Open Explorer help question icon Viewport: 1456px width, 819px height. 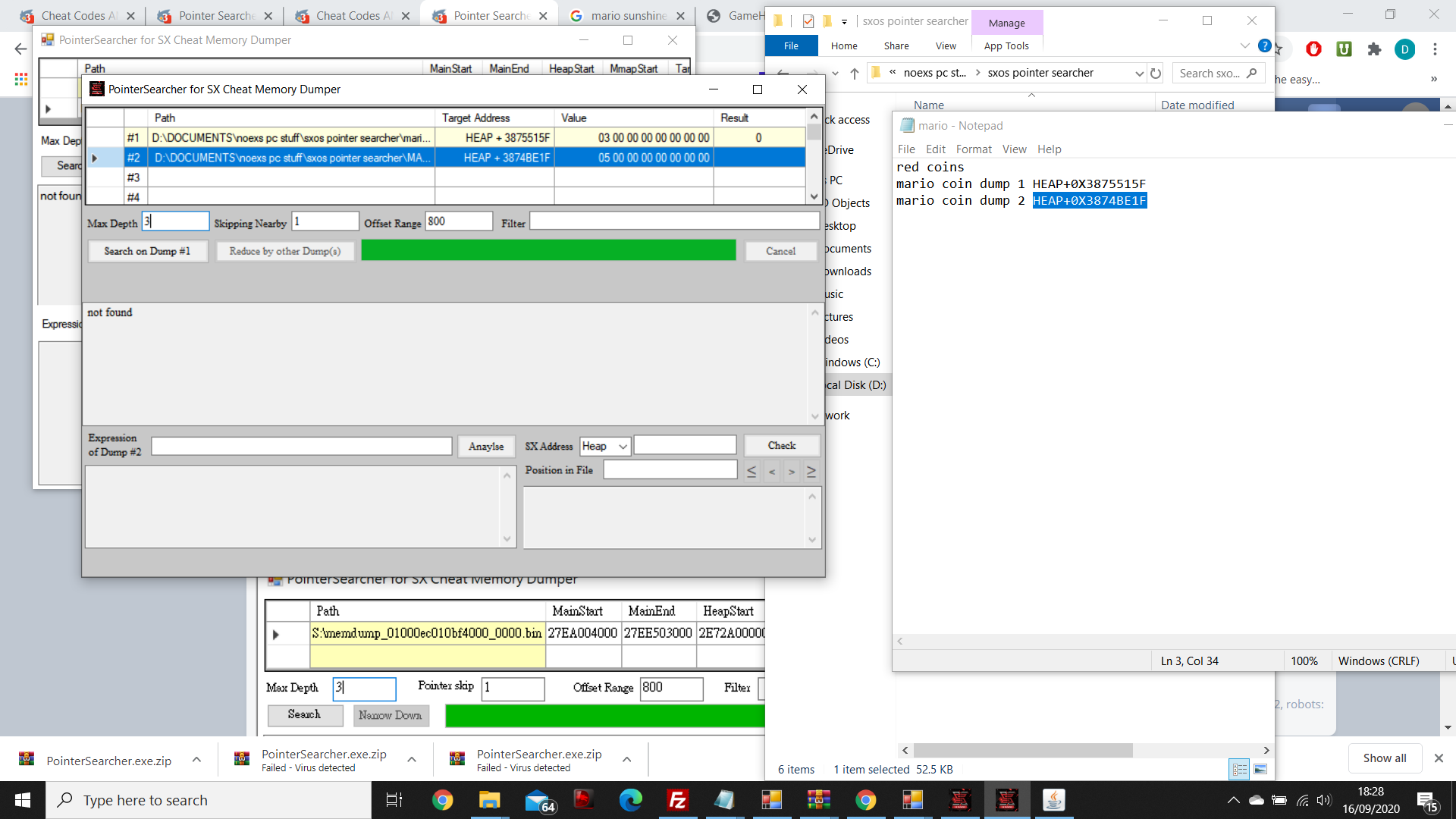point(1264,45)
